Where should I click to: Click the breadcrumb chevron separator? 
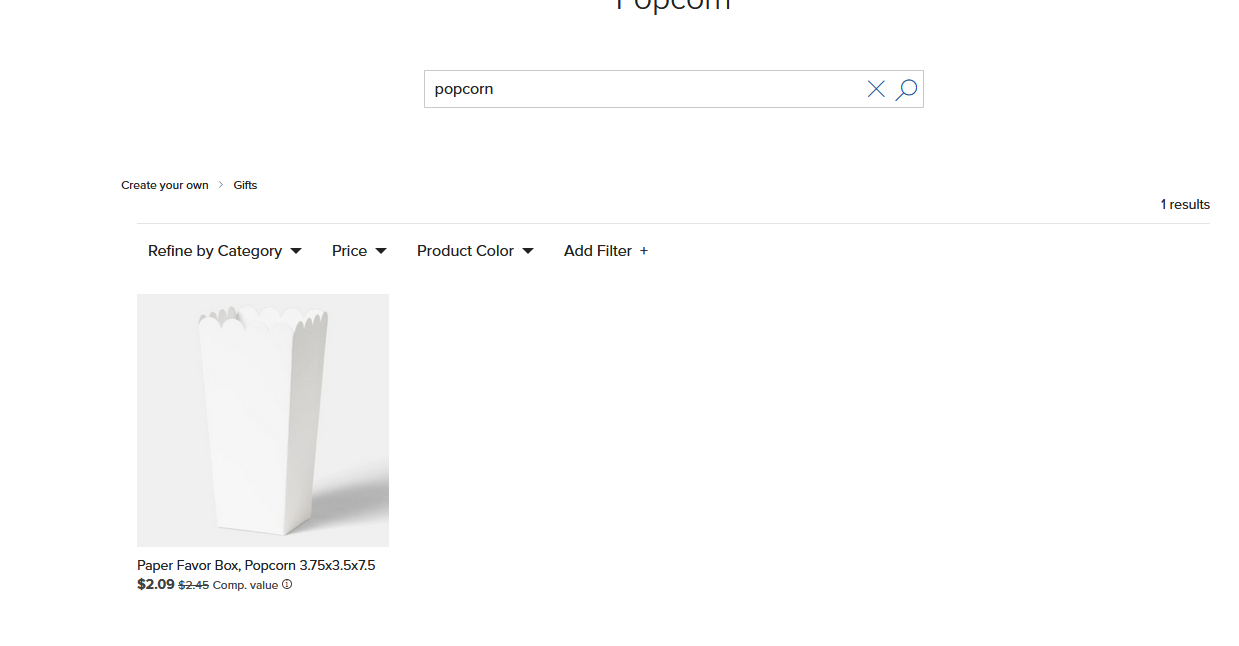click(x=221, y=185)
